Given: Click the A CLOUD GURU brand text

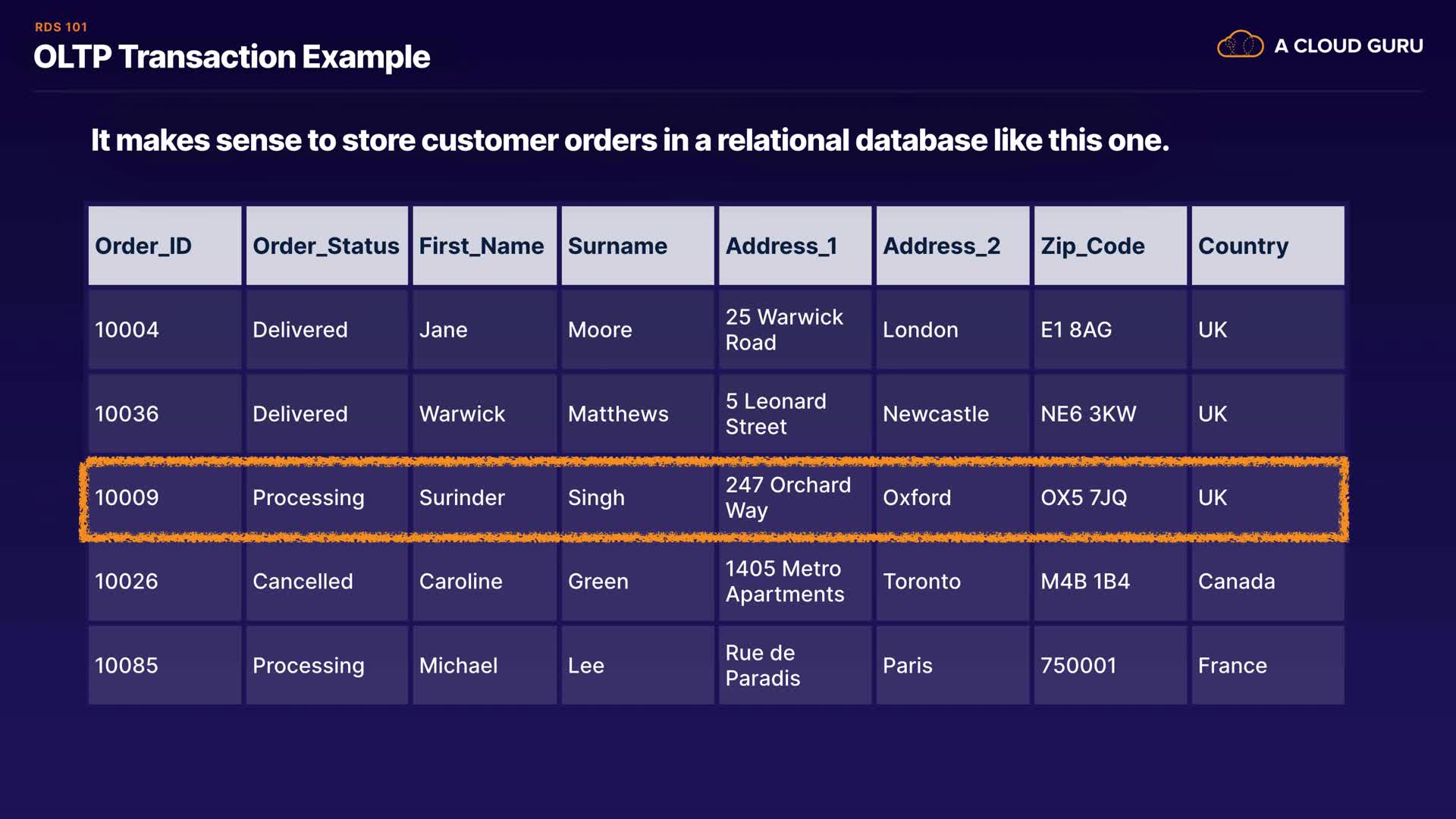Looking at the screenshot, I should 1348,46.
